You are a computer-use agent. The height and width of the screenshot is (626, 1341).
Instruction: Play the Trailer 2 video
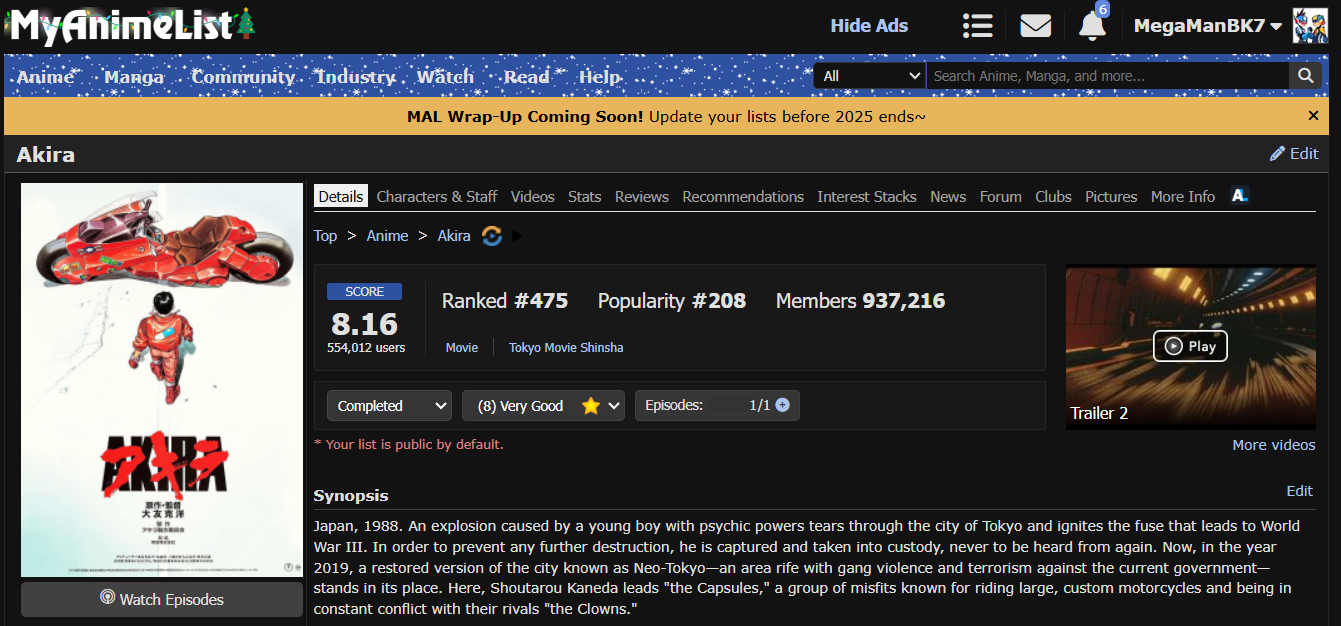tap(1190, 346)
